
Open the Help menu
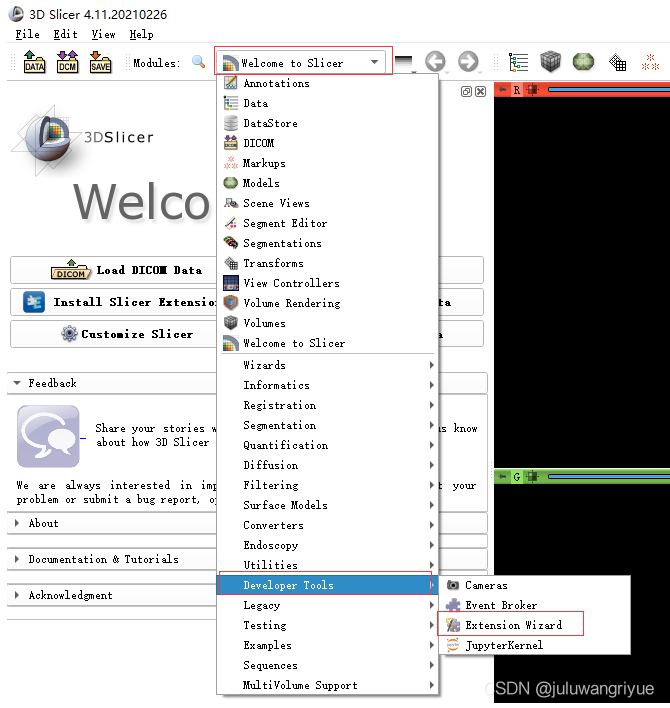tap(141, 34)
